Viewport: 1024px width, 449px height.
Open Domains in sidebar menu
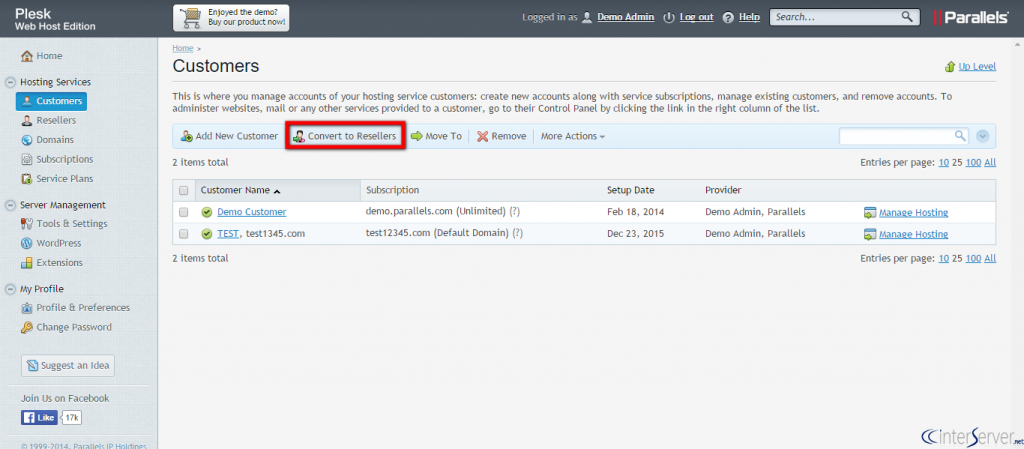tap(55, 140)
